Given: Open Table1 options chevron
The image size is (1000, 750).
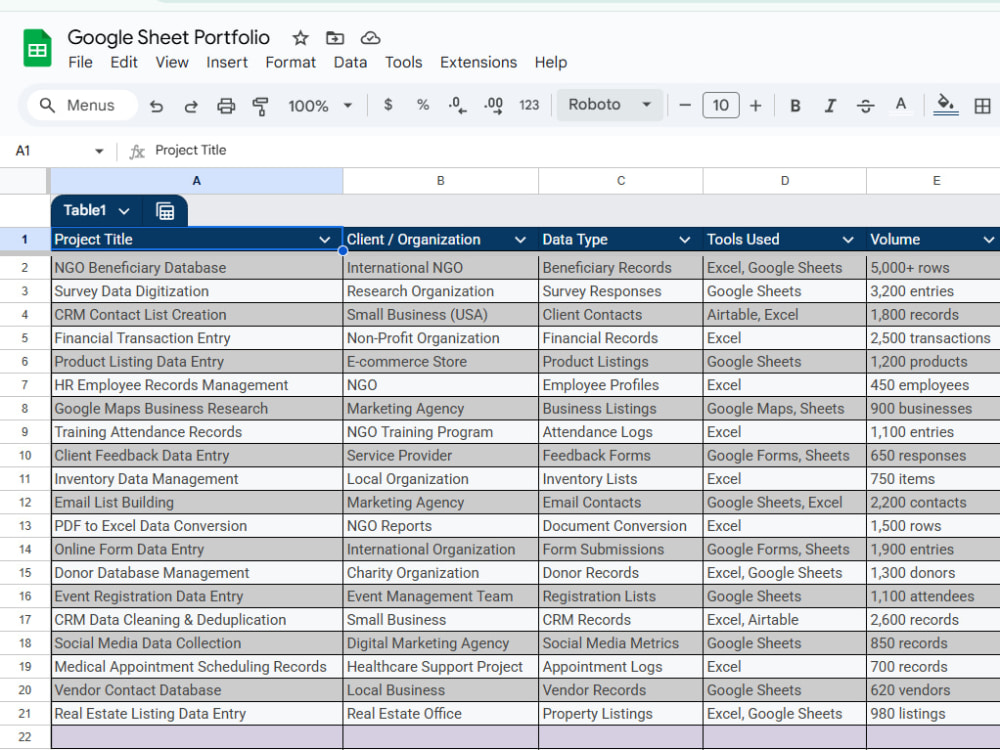Looking at the screenshot, I should [x=124, y=211].
